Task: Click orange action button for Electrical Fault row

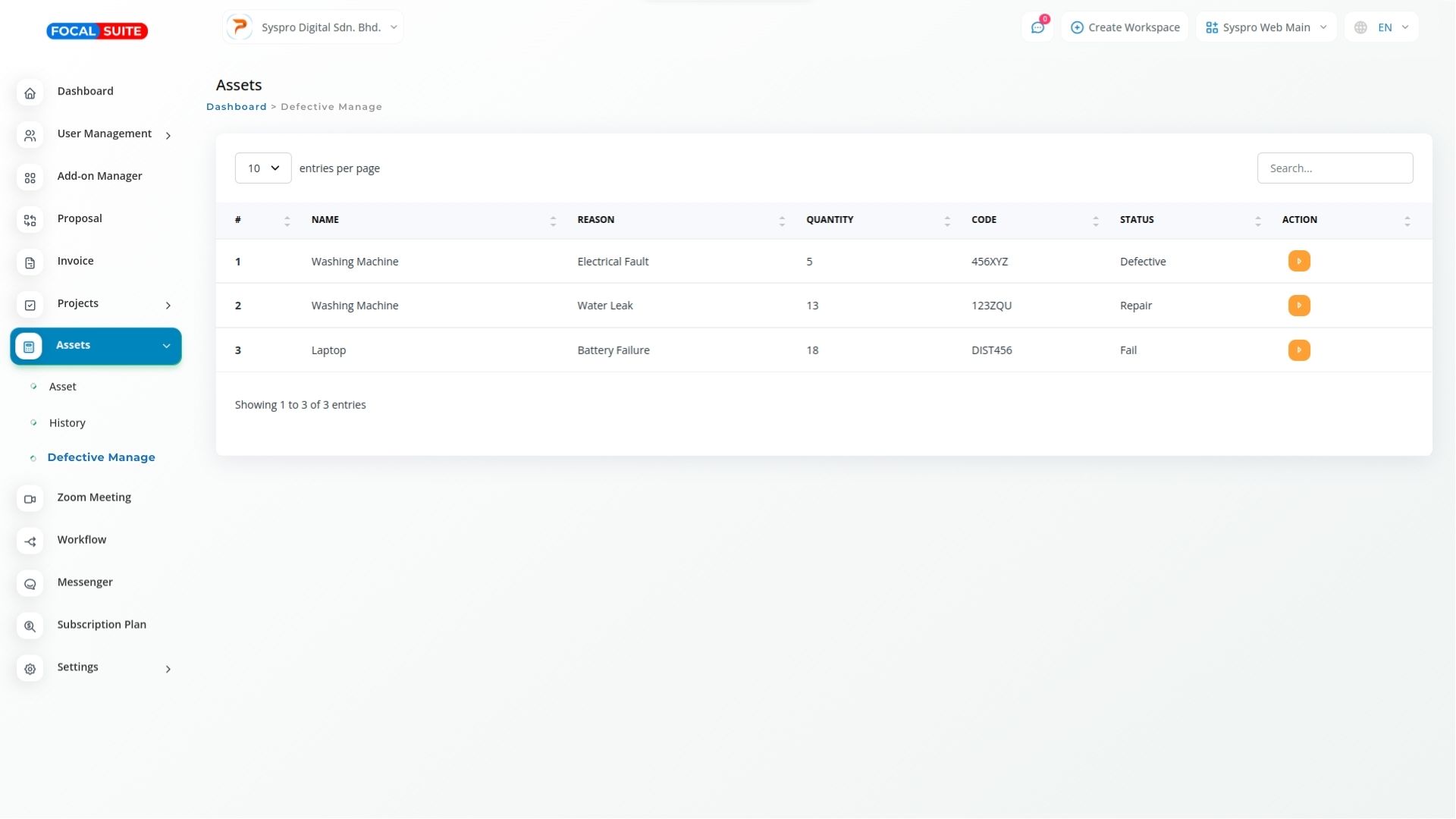Action: (1298, 261)
